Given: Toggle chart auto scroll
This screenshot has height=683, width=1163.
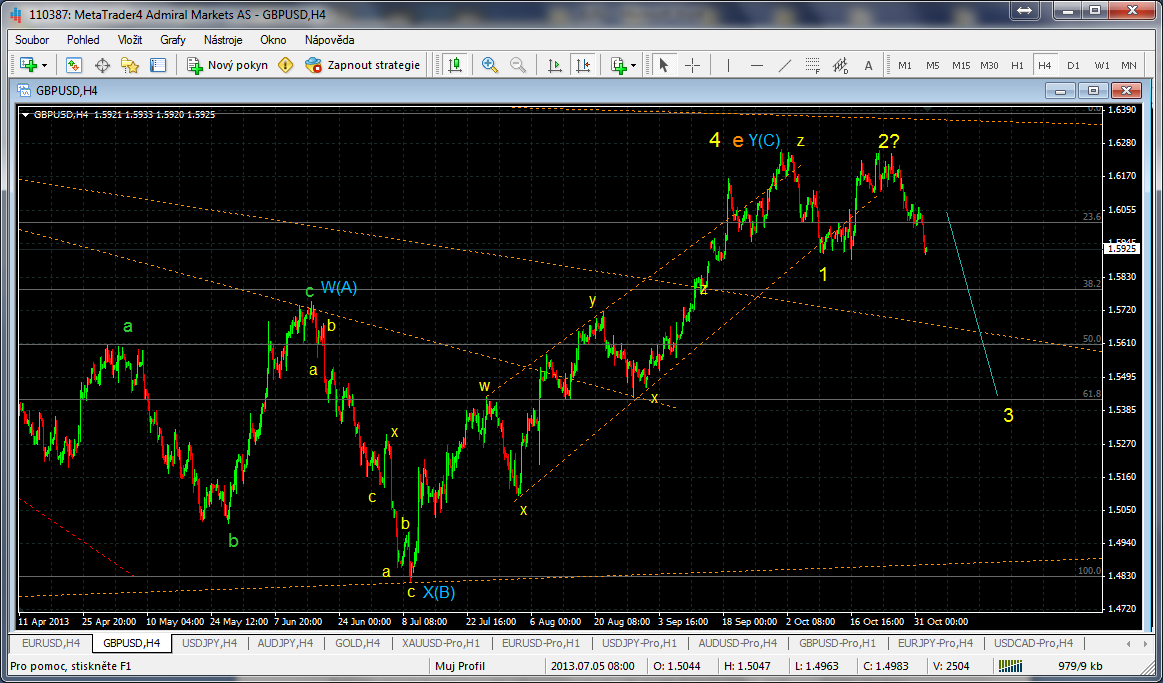Looking at the screenshot, I should (554, 65).
